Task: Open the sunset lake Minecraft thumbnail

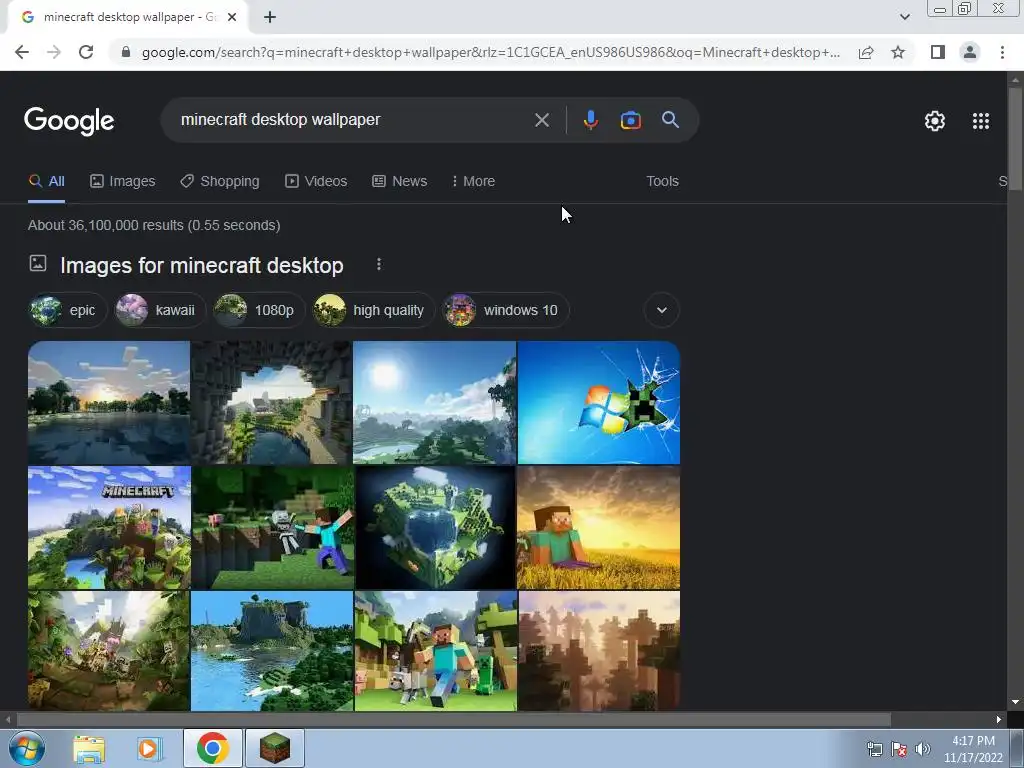Action: pos(109,402)
